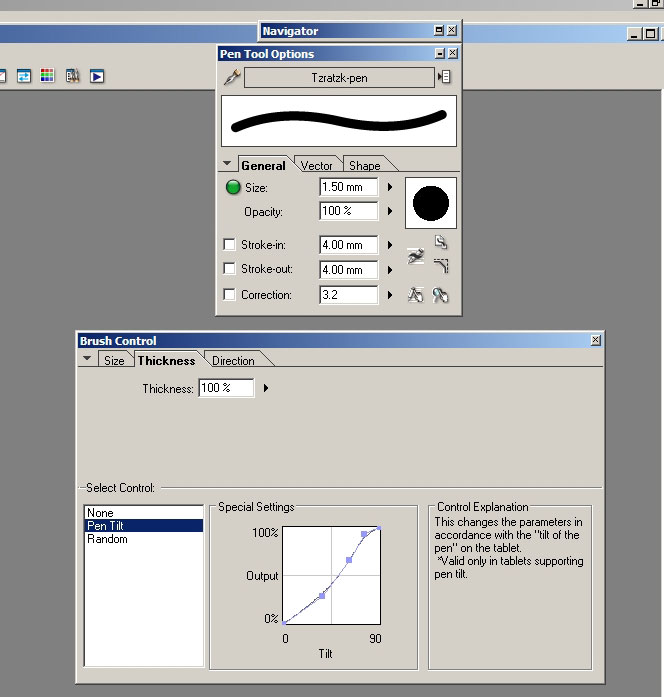Open the Opacity value slider arrow

(x=390, y=211)
